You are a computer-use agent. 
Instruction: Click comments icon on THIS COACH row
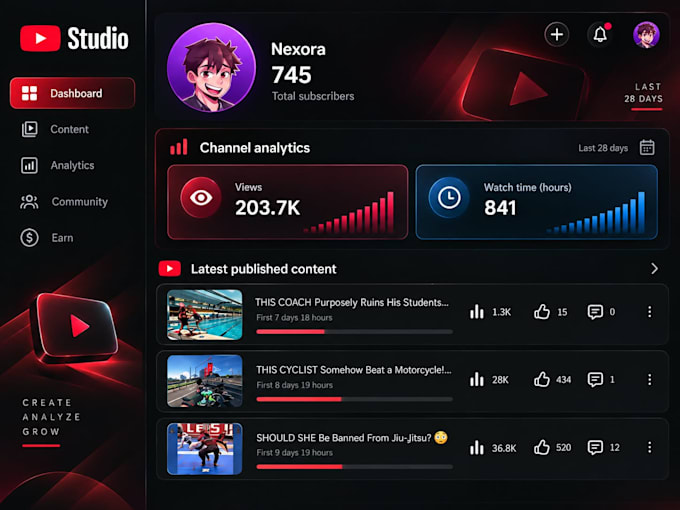595,312
